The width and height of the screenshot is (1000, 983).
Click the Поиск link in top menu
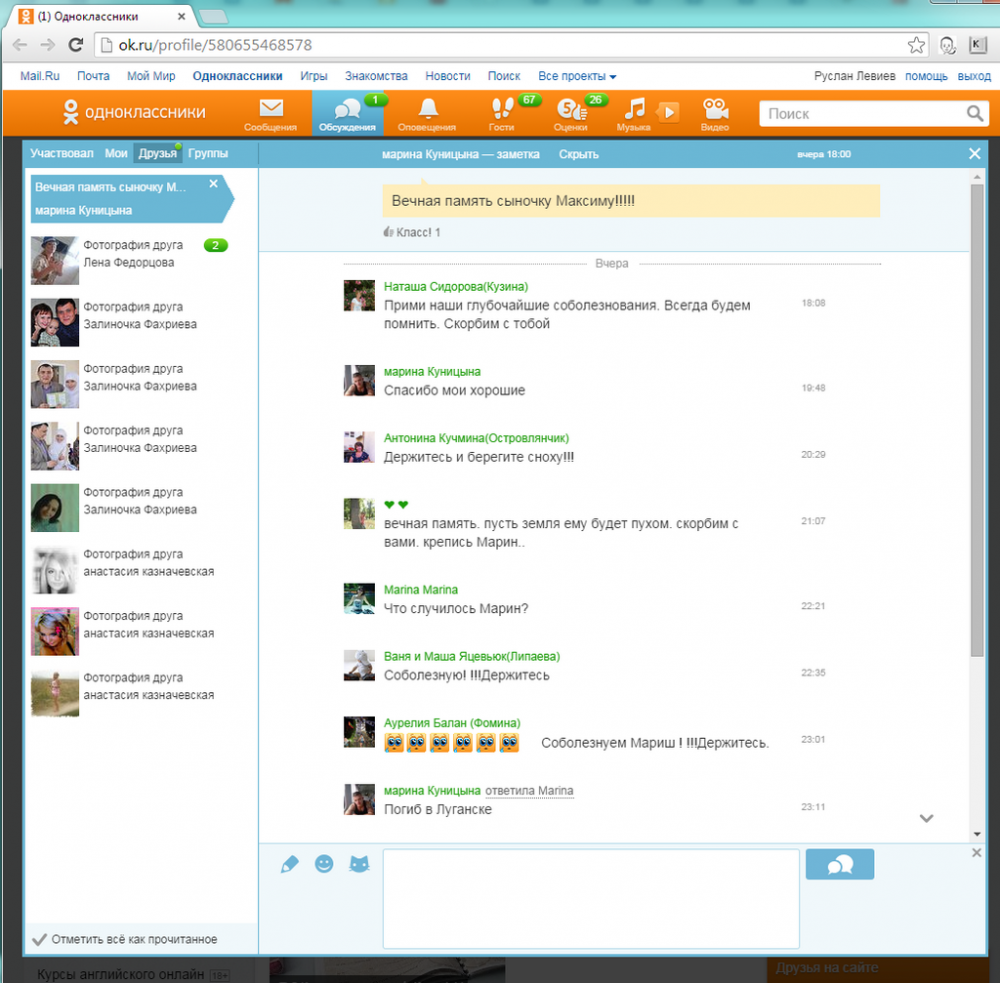(x=504, y=76)
